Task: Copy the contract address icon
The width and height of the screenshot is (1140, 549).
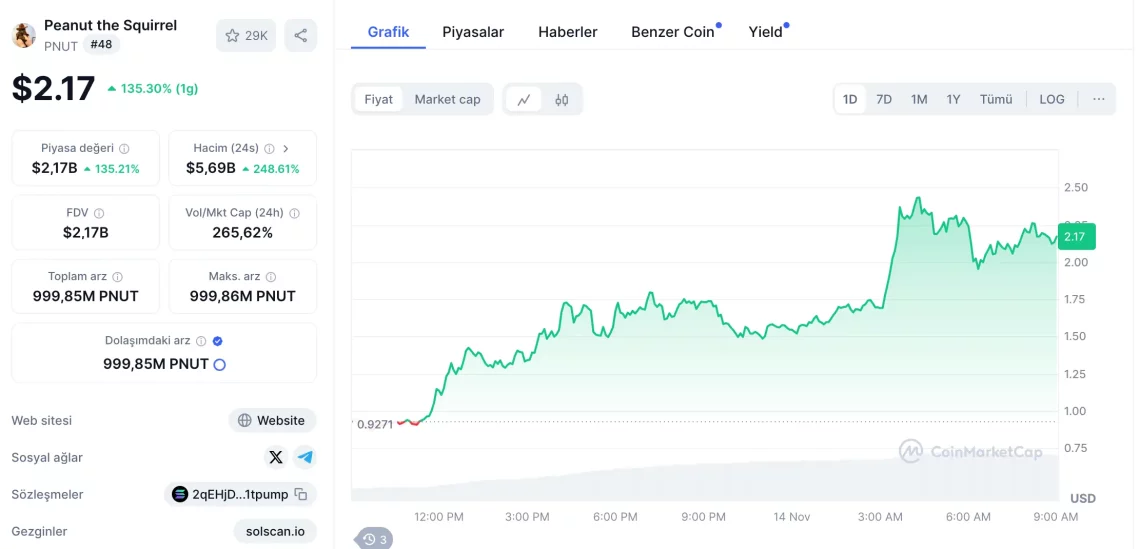Action: pyautogui.click(x=300, y=494)
